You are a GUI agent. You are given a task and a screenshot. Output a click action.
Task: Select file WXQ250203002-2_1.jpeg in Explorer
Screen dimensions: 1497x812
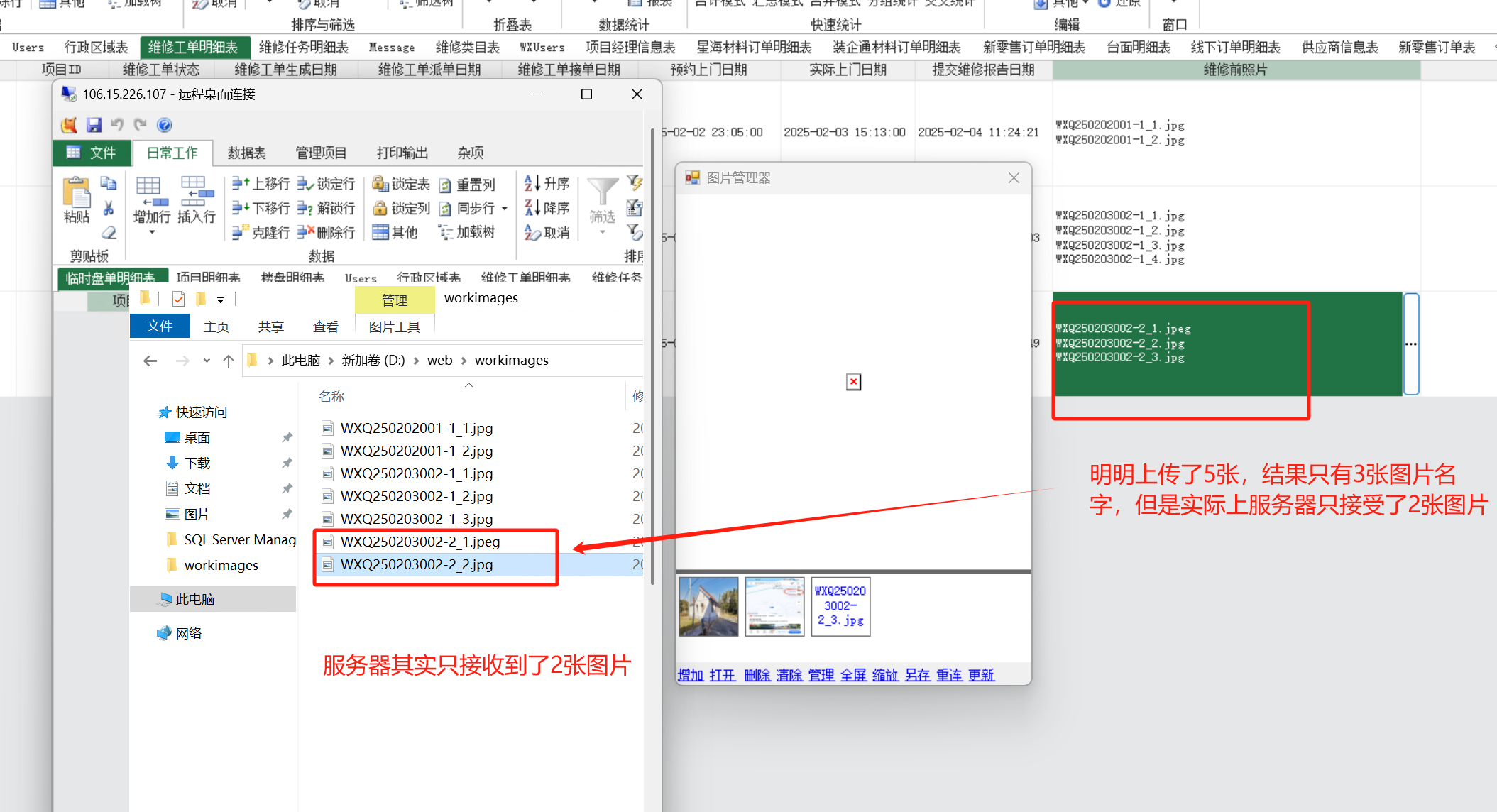click(x=420, y=542)
